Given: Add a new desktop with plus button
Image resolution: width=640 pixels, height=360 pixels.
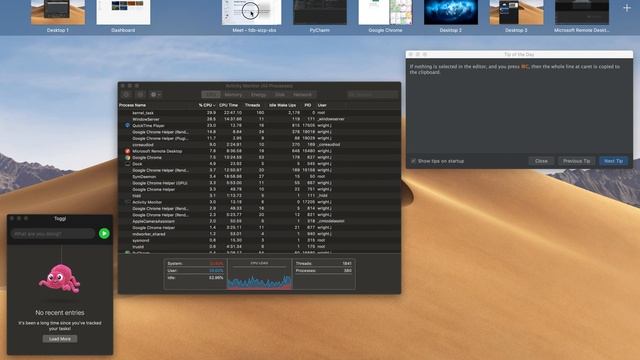Looking at the screenshot, I should coord(627,8).
